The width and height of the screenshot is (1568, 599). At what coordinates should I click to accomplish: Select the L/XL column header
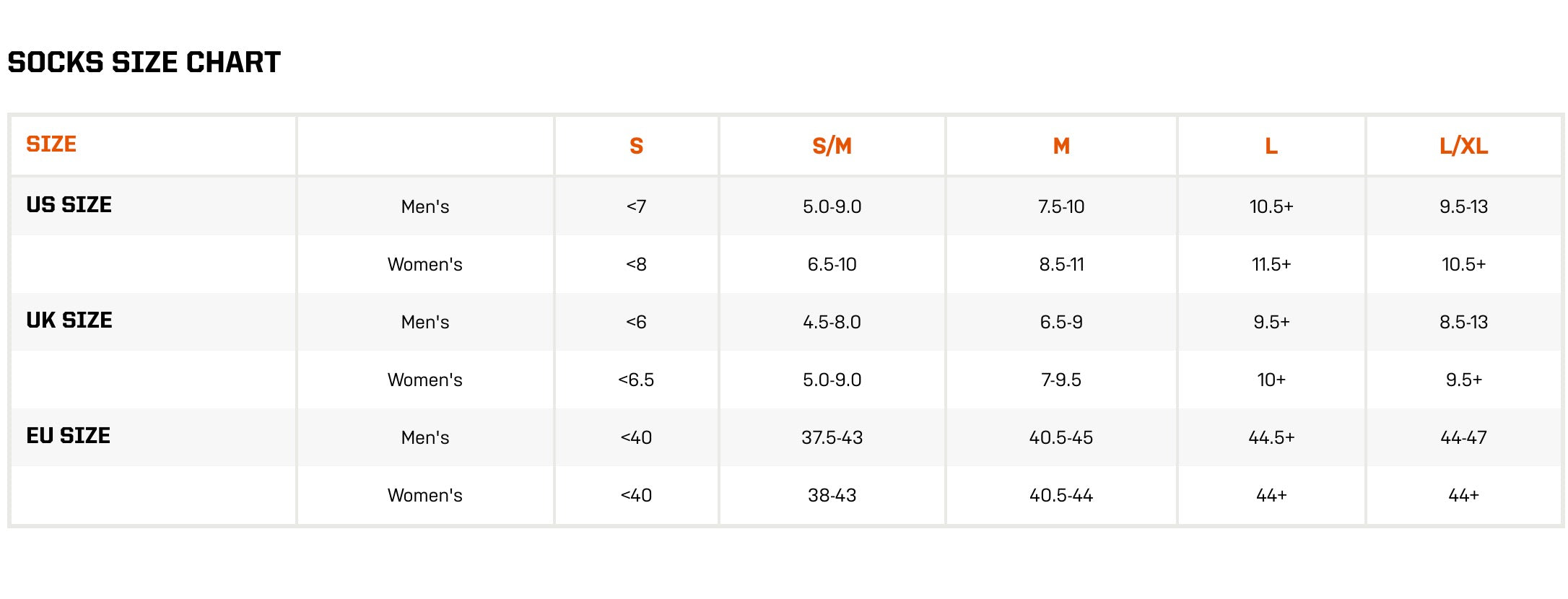coord(1463,147)
